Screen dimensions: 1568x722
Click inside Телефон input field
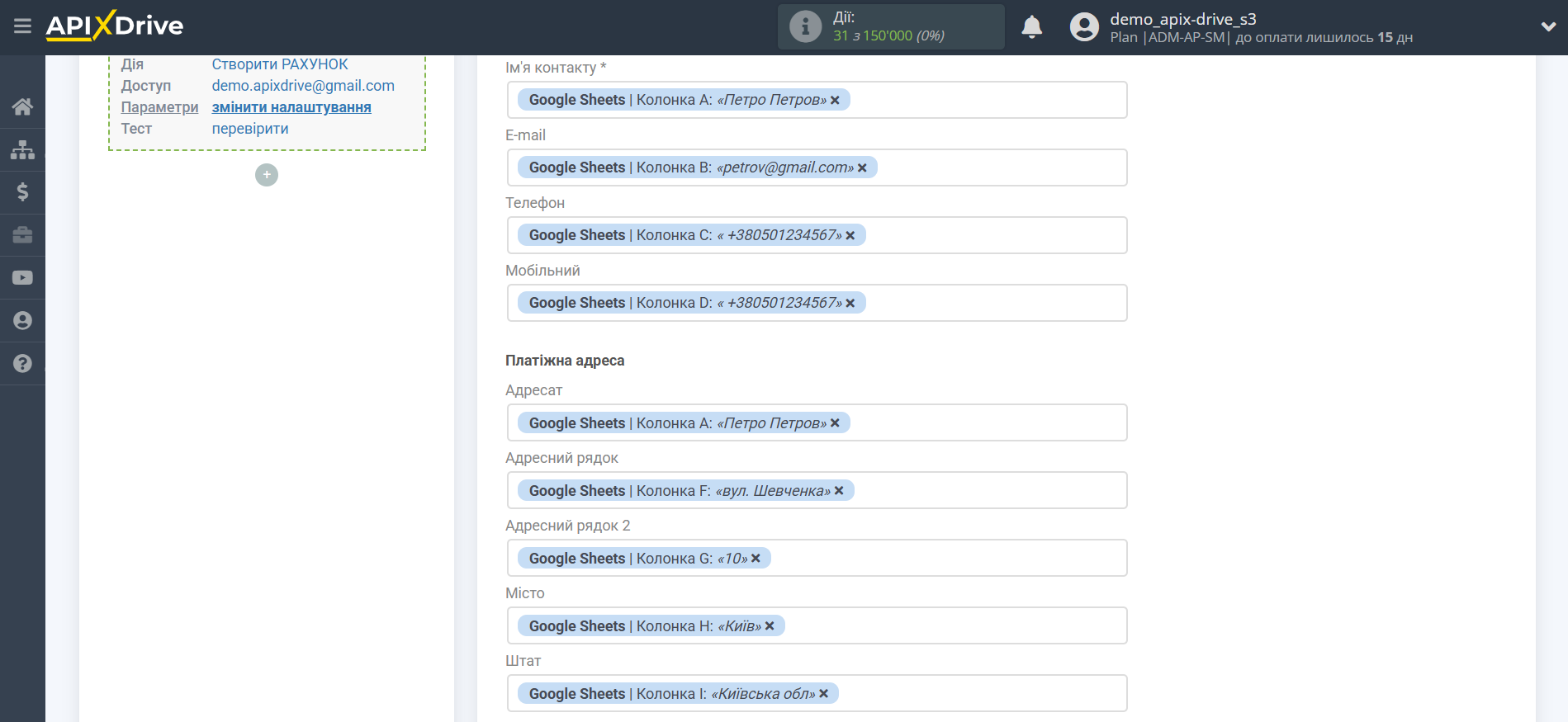817,235
